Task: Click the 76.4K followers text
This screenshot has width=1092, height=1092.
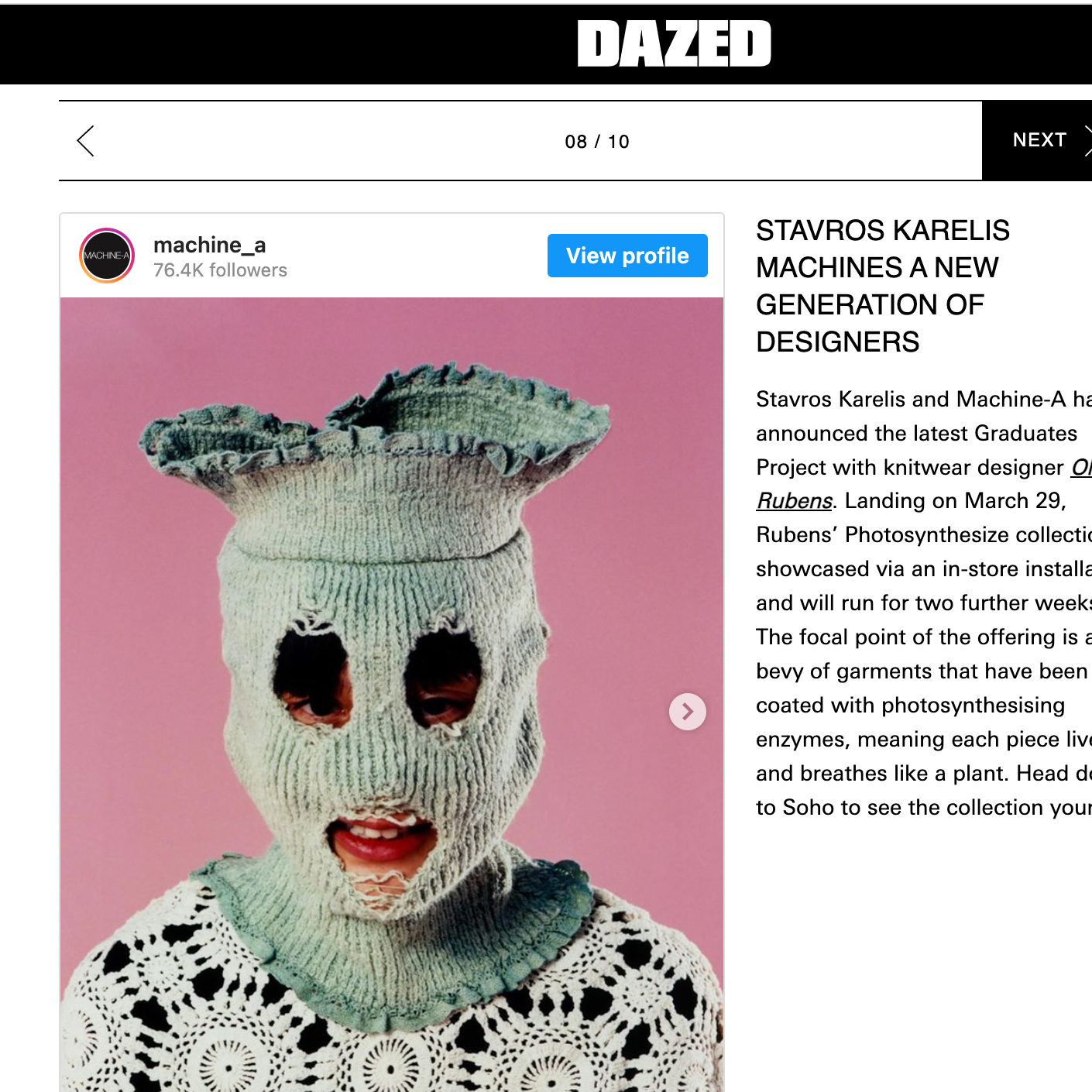Action: pyautogui.click(x=220, y=270)
